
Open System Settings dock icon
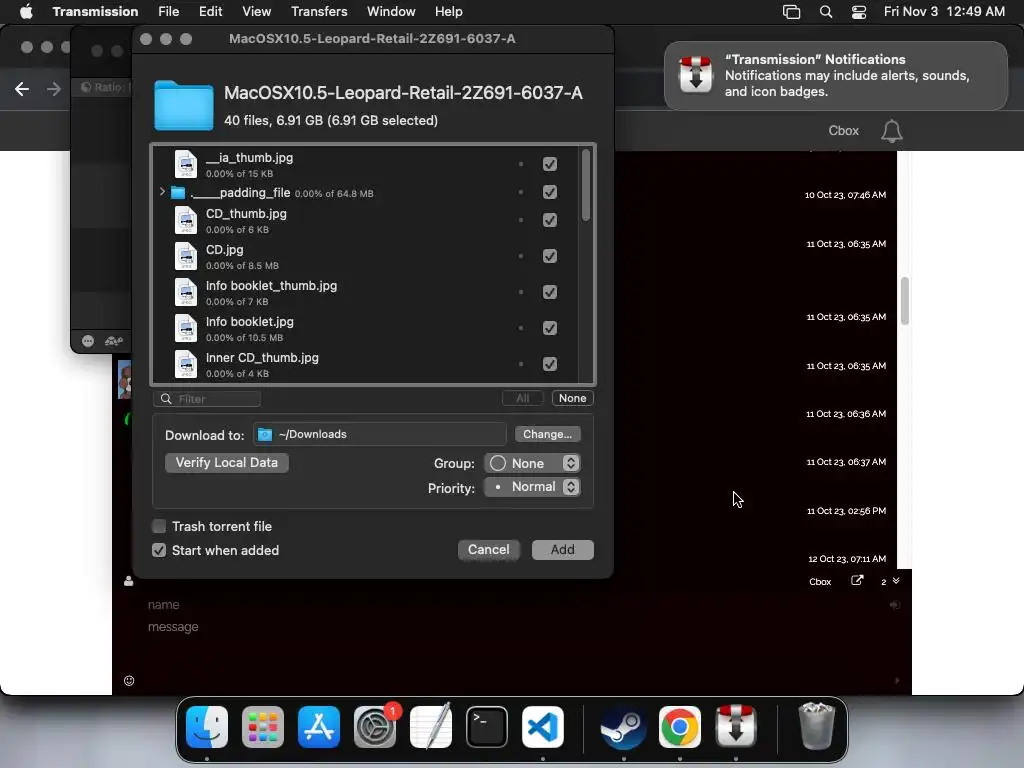(375, 727)
